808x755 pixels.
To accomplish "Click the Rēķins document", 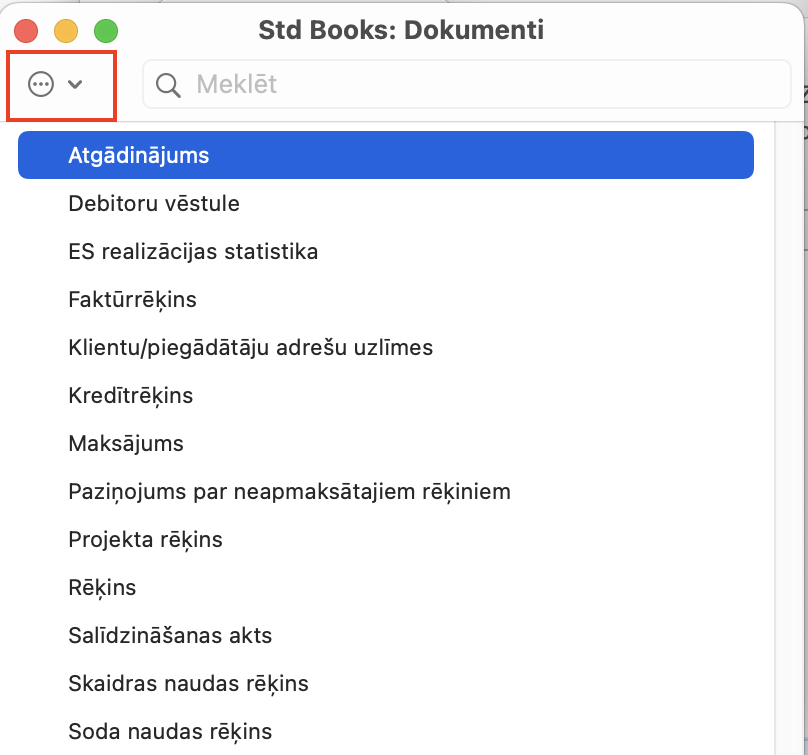I will click(102, 588).
